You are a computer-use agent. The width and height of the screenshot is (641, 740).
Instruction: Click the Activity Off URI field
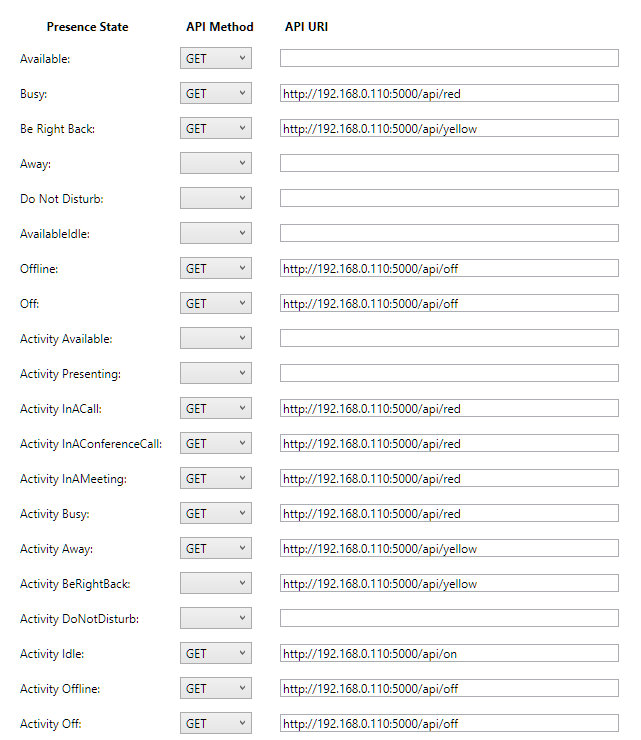449,723
